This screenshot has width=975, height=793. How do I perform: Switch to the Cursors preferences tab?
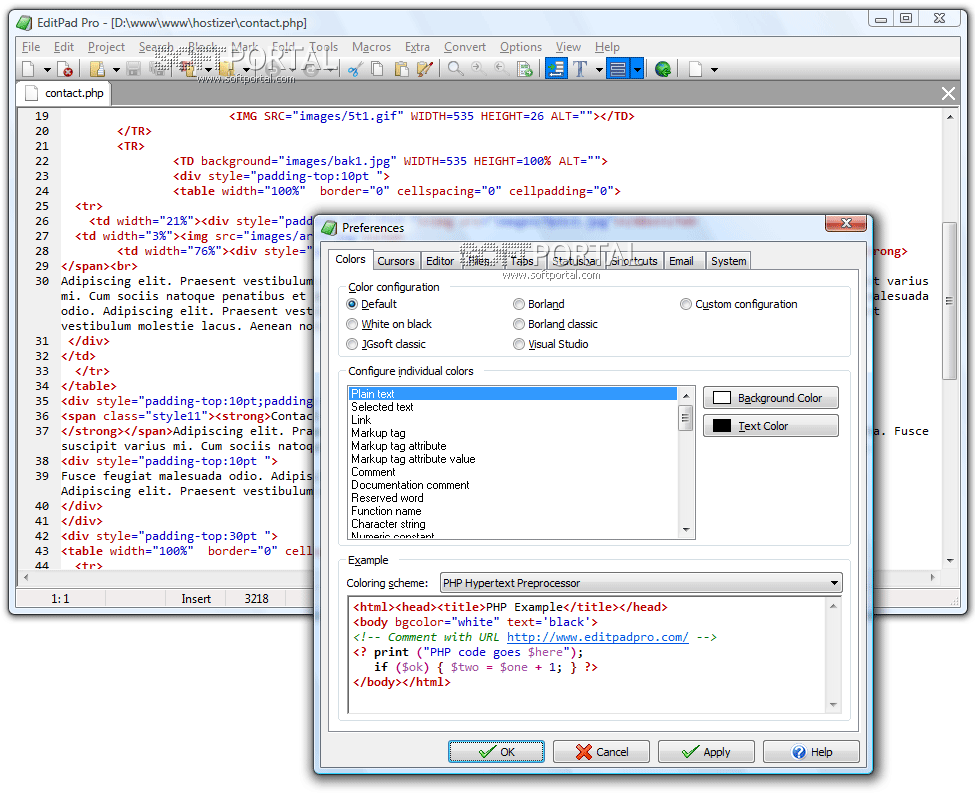pyautogui.click(x=395, y=261)
